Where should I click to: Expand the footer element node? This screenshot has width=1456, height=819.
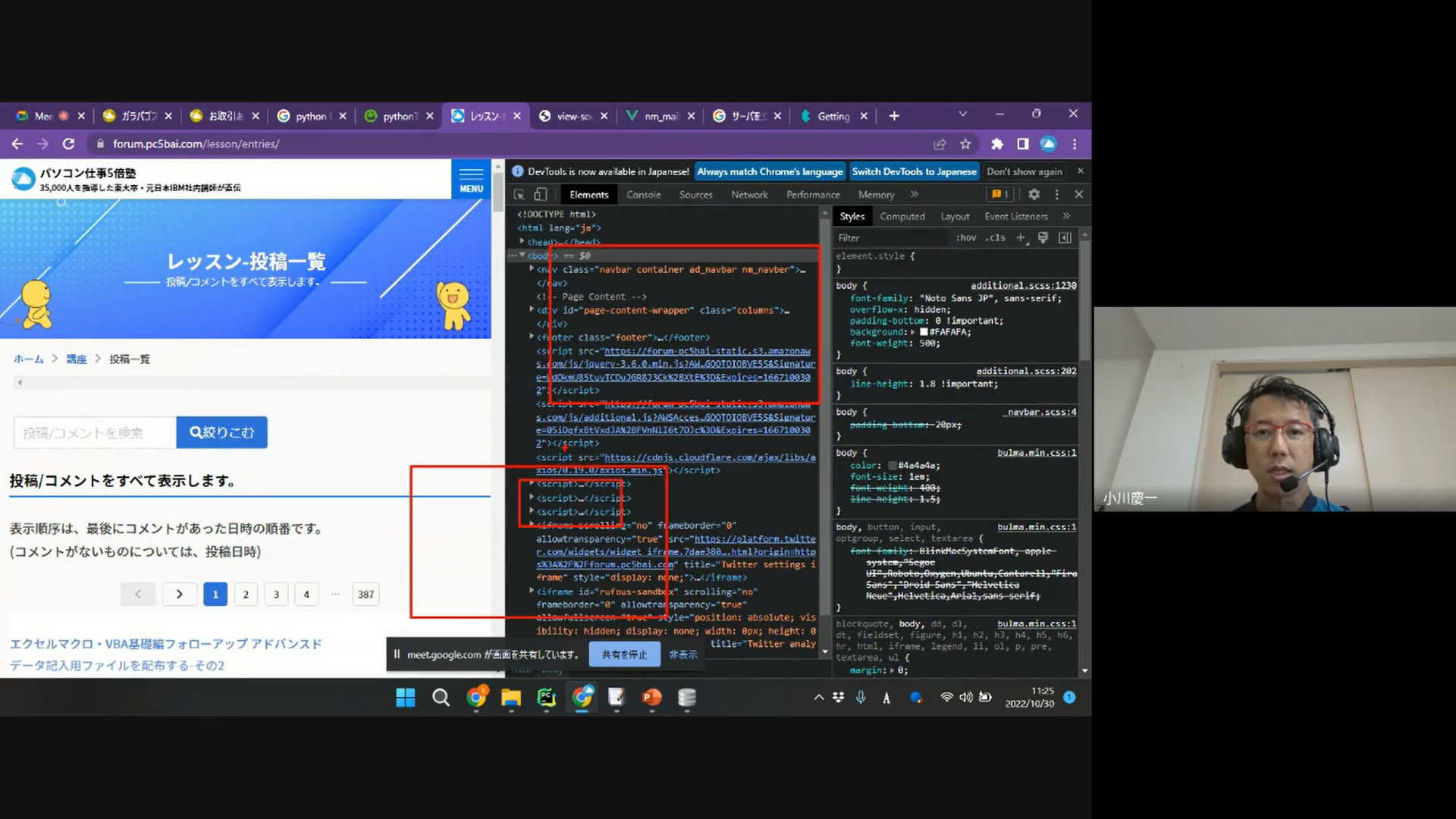pos(532,337)
